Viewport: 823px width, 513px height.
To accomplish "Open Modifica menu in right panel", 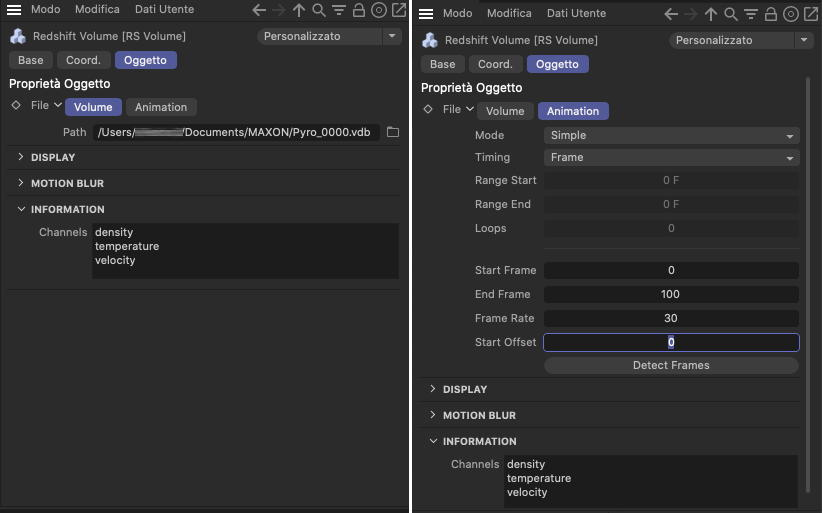I will pos(509,14).
